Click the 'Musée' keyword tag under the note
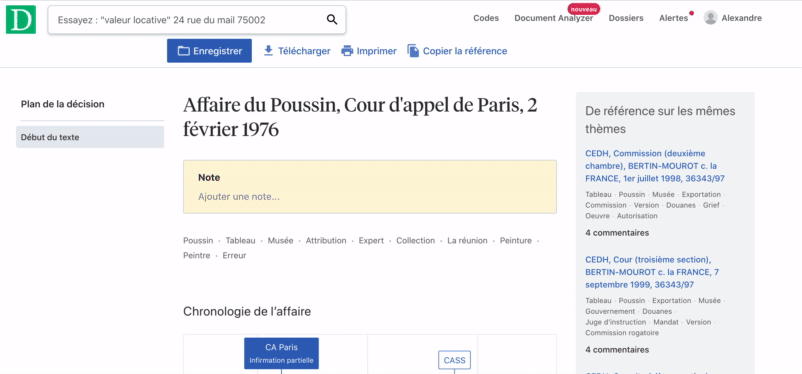802x374 pixels. click(280, 240)
